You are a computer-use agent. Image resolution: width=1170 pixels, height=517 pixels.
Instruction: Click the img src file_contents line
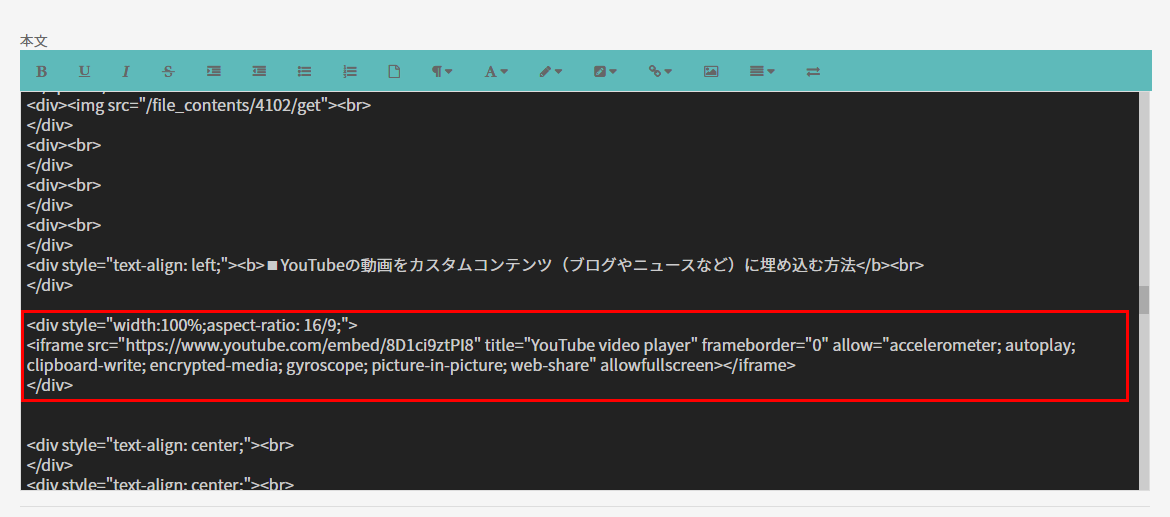pyautogui.click(x=199, y=105)
